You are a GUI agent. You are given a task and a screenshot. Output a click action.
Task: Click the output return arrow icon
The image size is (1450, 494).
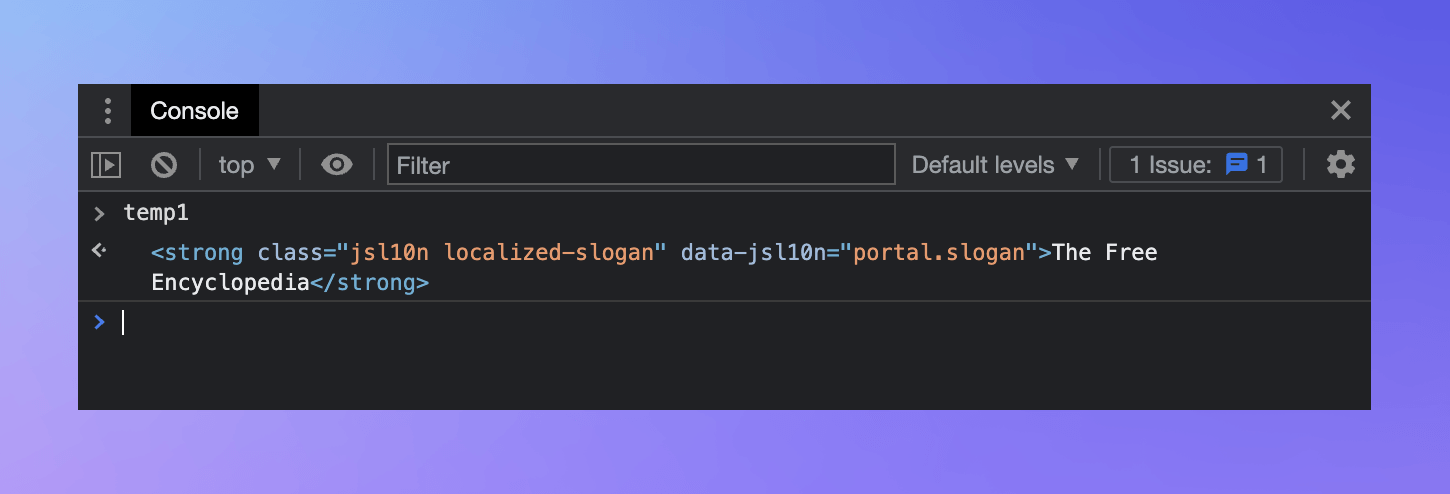(99, 251)
